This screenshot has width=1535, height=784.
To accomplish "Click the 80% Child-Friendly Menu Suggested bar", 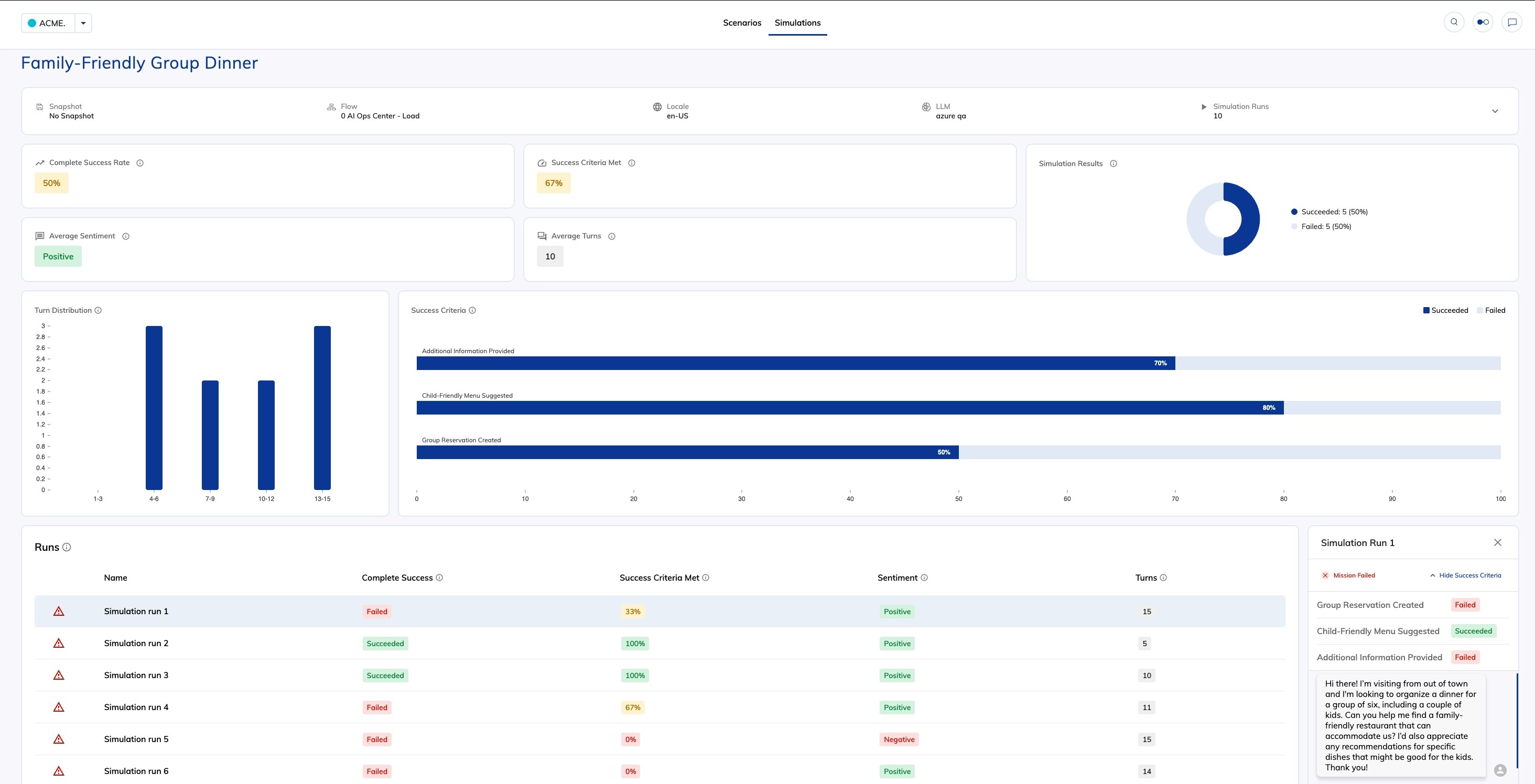I will (849, 408).
